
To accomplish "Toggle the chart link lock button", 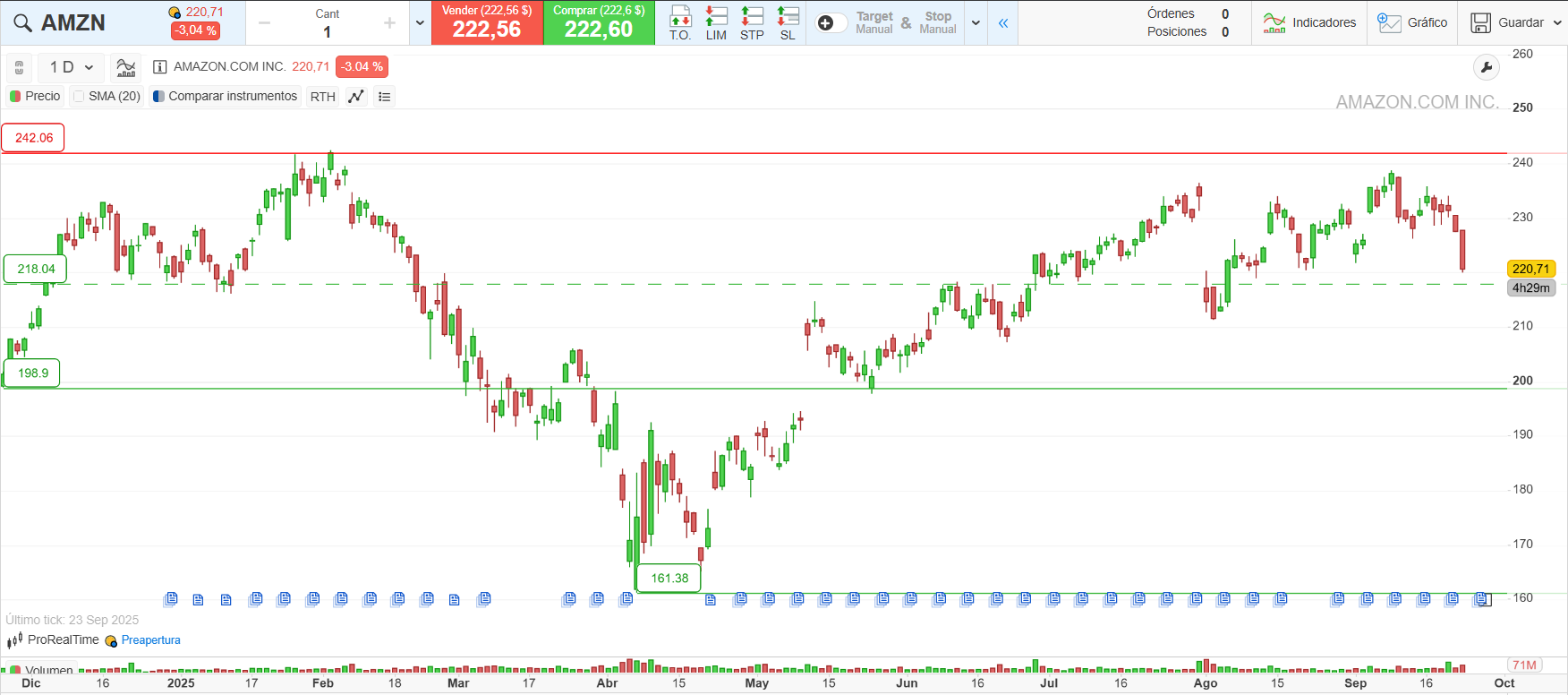I will [x=19, y=67].
